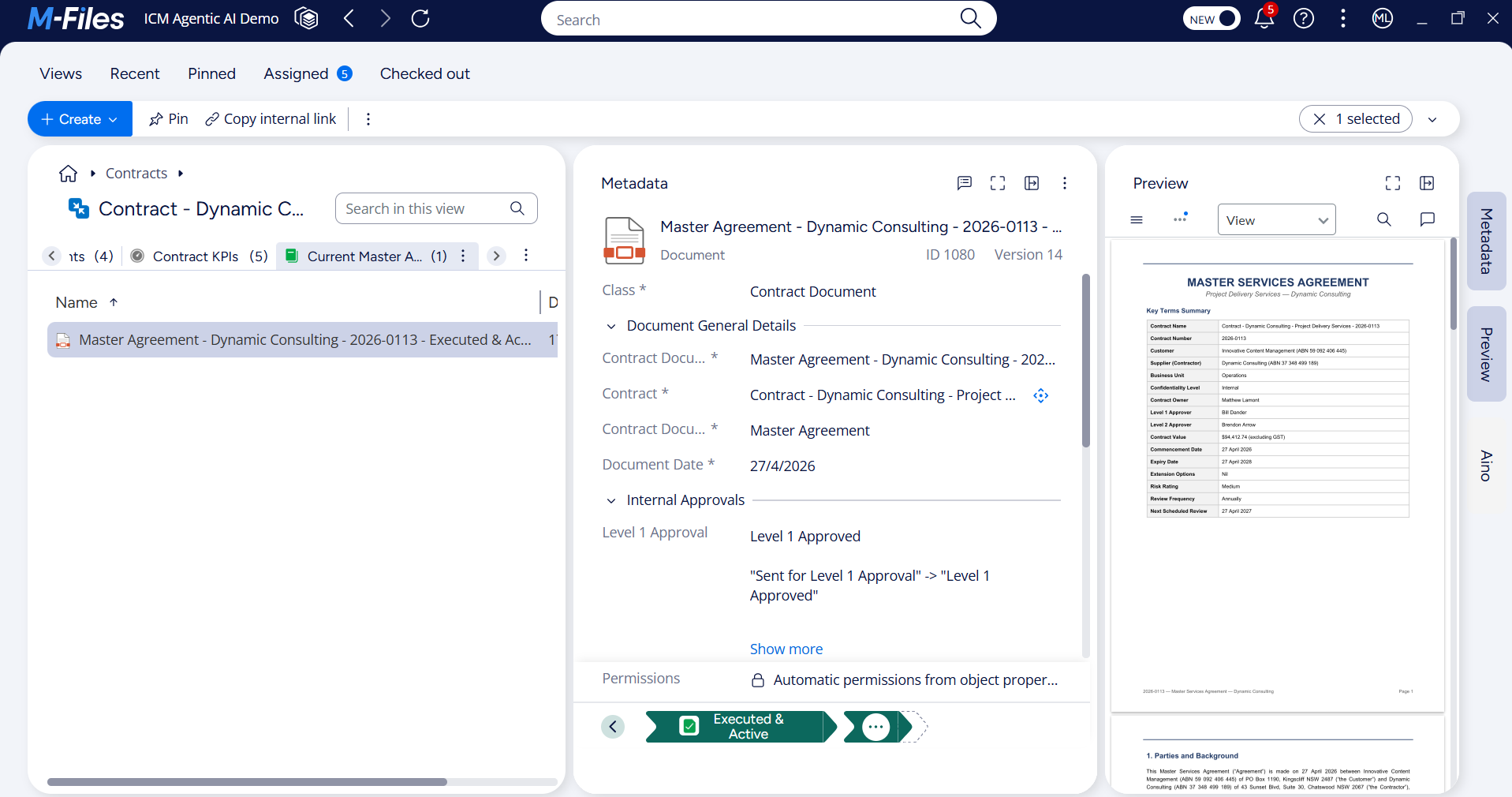Select Master Agreement document row

click(x=302, y=339)
